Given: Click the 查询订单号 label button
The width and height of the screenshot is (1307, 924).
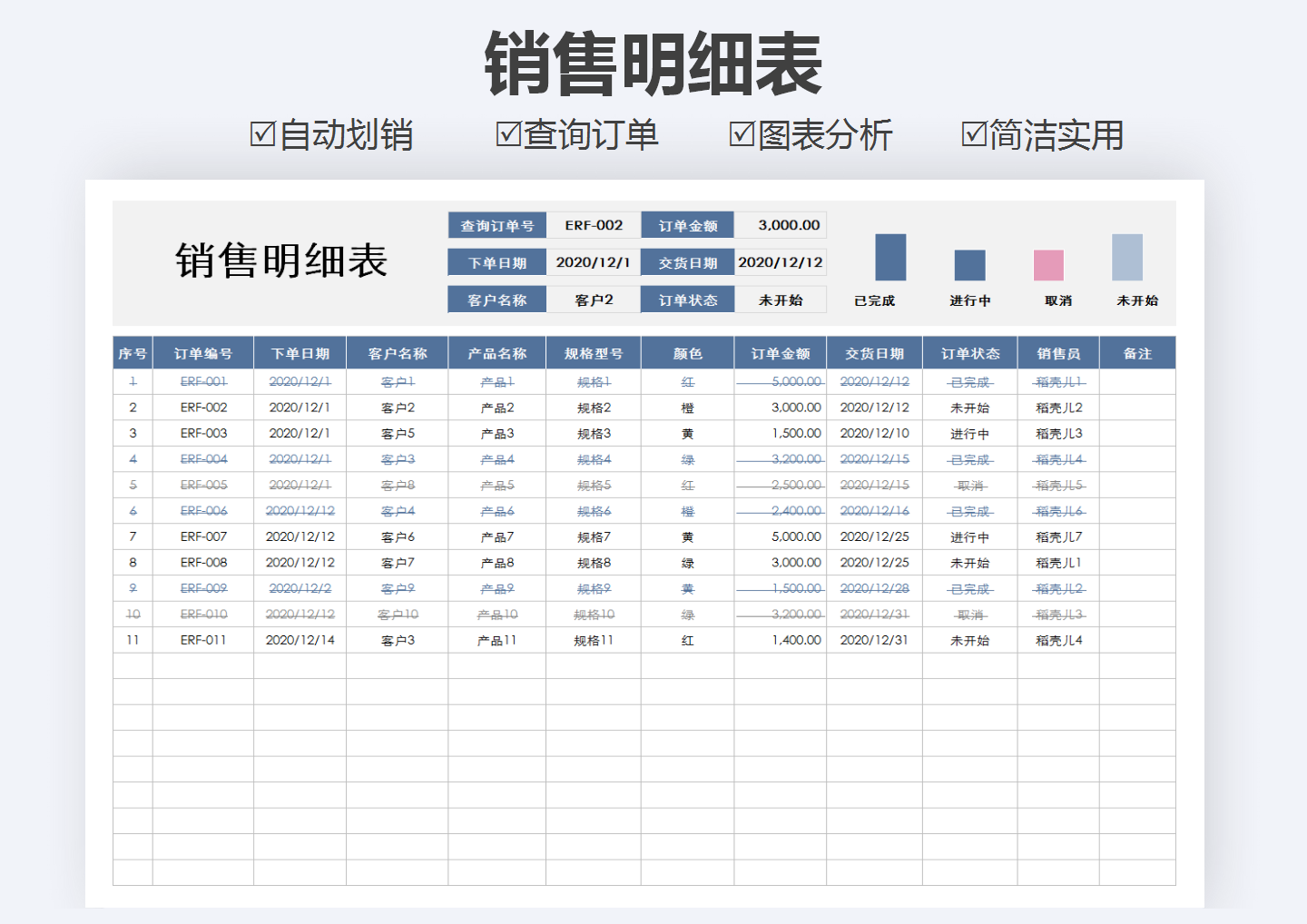Looking at the screenshot, I should coord(496,224).
